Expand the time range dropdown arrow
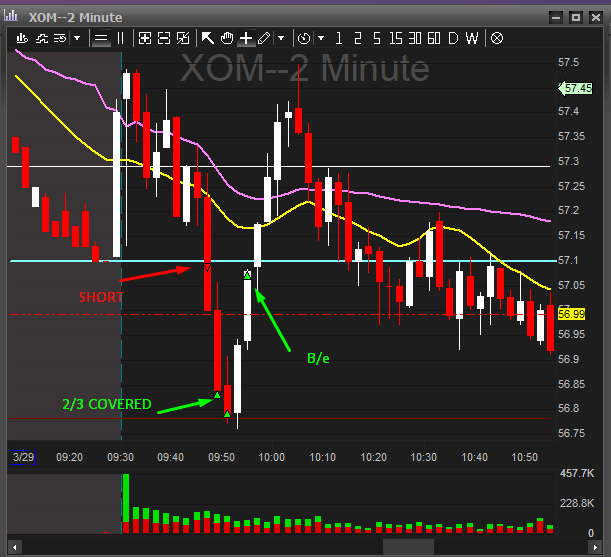This screenshot has height=557, width=611. pos(321,38)
